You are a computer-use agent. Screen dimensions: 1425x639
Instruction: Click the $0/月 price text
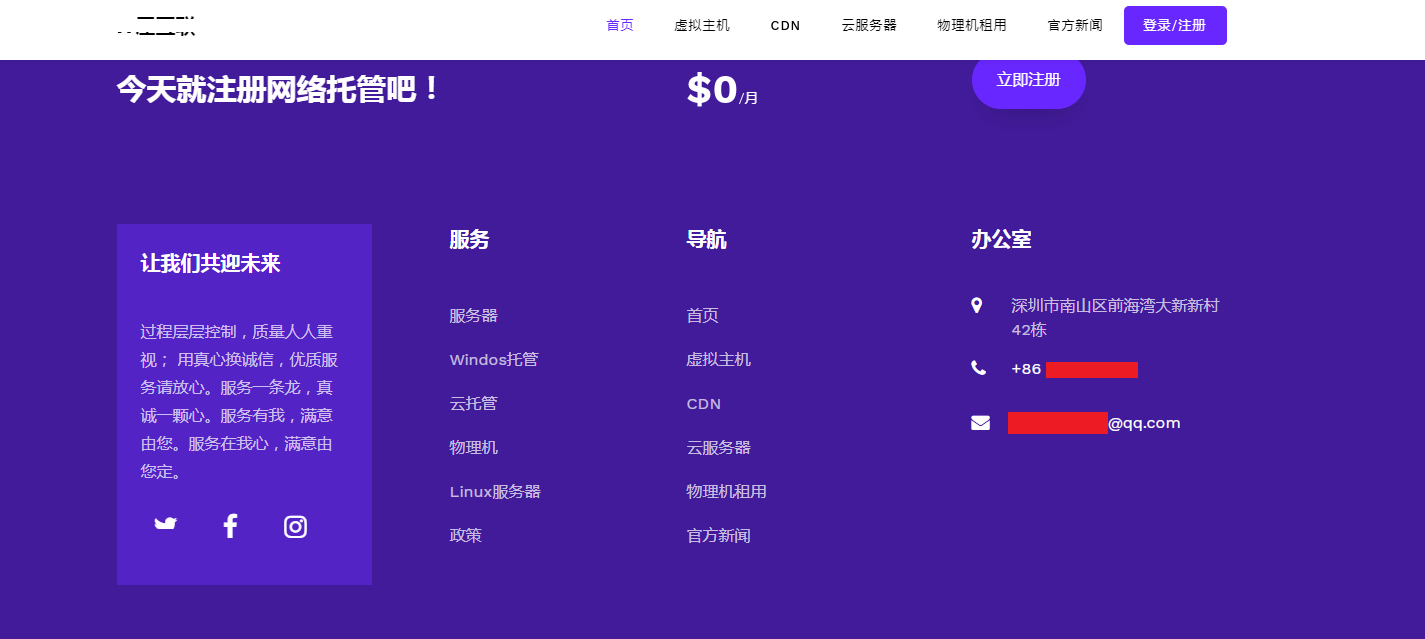(x=722, y=91)
